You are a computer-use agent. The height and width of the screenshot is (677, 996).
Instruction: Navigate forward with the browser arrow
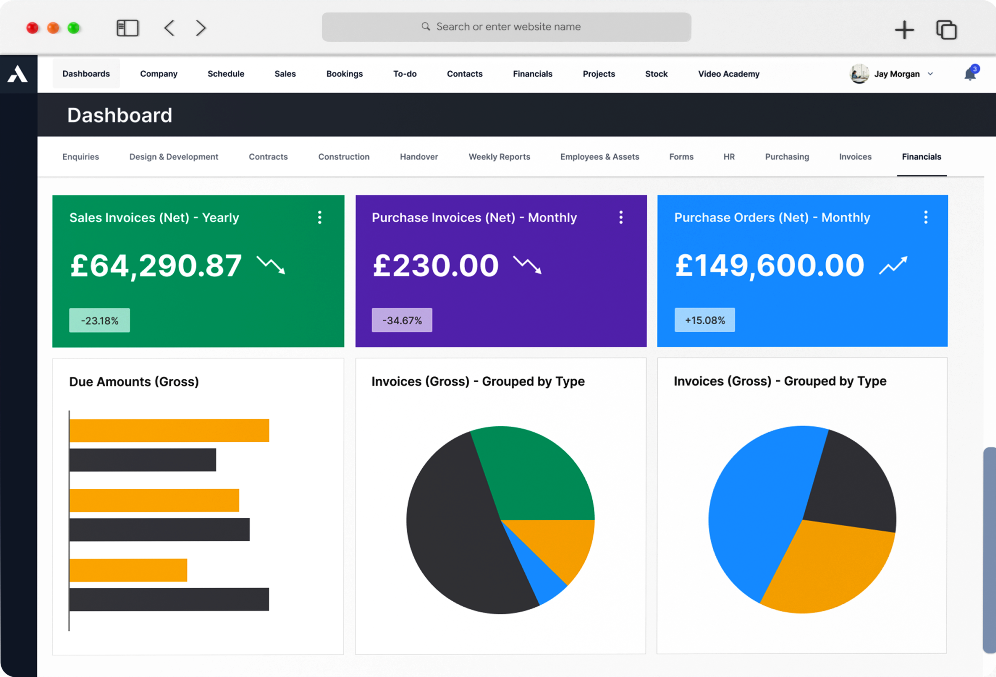click(x=200, y=28)
